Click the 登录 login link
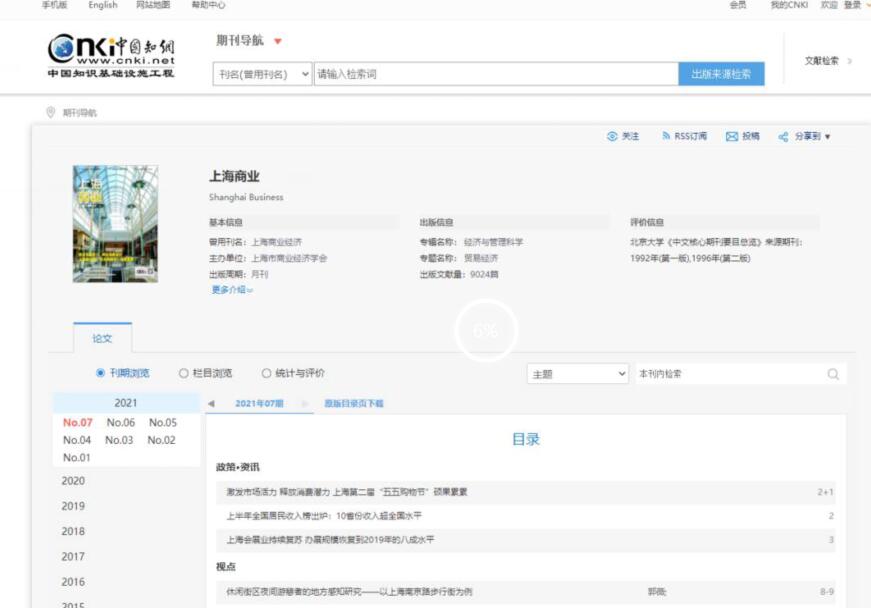 pos(852,5)
